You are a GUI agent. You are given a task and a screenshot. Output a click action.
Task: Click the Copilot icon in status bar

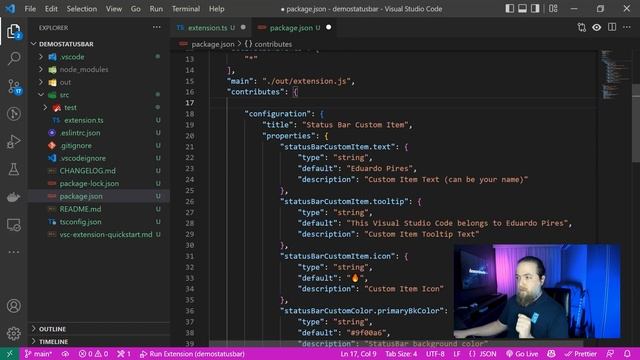click(x=551, y=354)
